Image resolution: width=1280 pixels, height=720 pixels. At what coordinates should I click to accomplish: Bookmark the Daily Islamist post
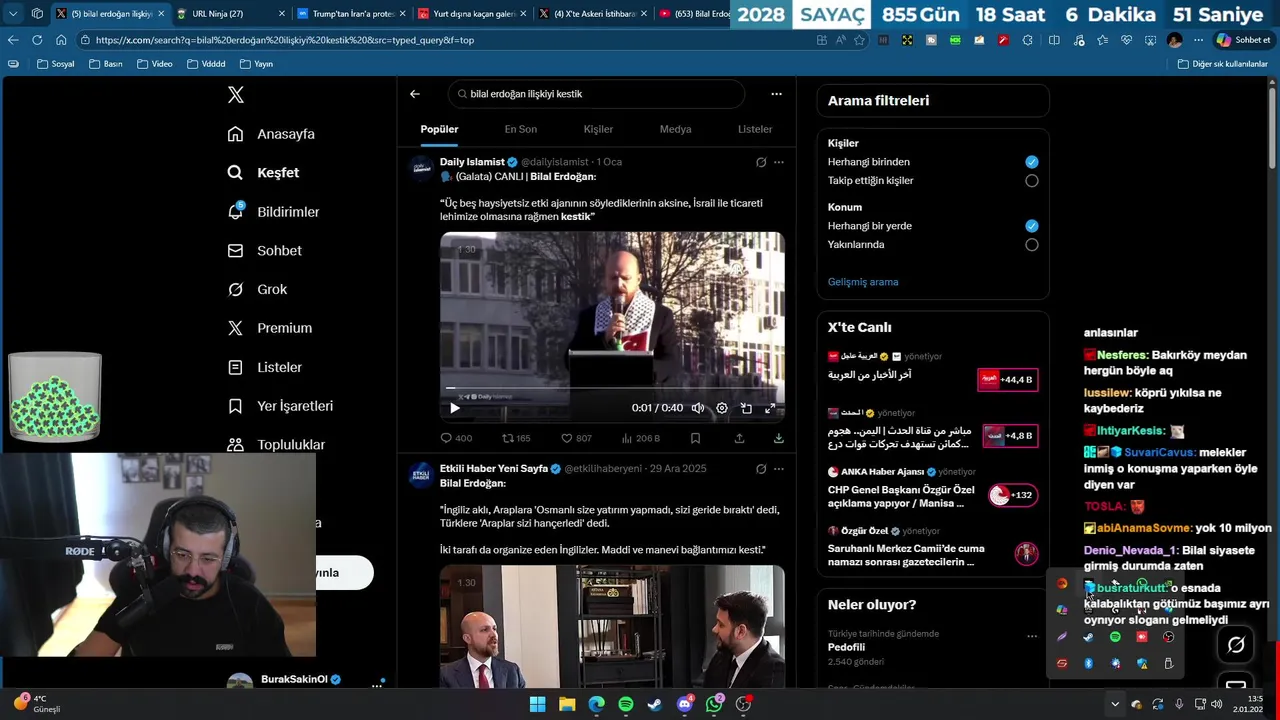click(x=695, y=438)
